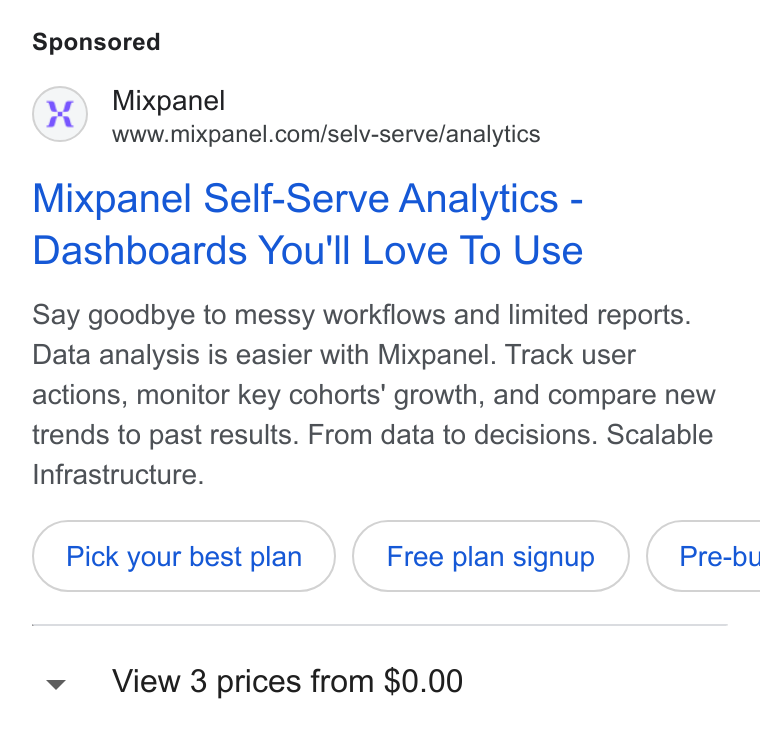Viewport: 760px width, 742px height.
Task: Select the Pick your best plan chip
Action: pos(184,556)
